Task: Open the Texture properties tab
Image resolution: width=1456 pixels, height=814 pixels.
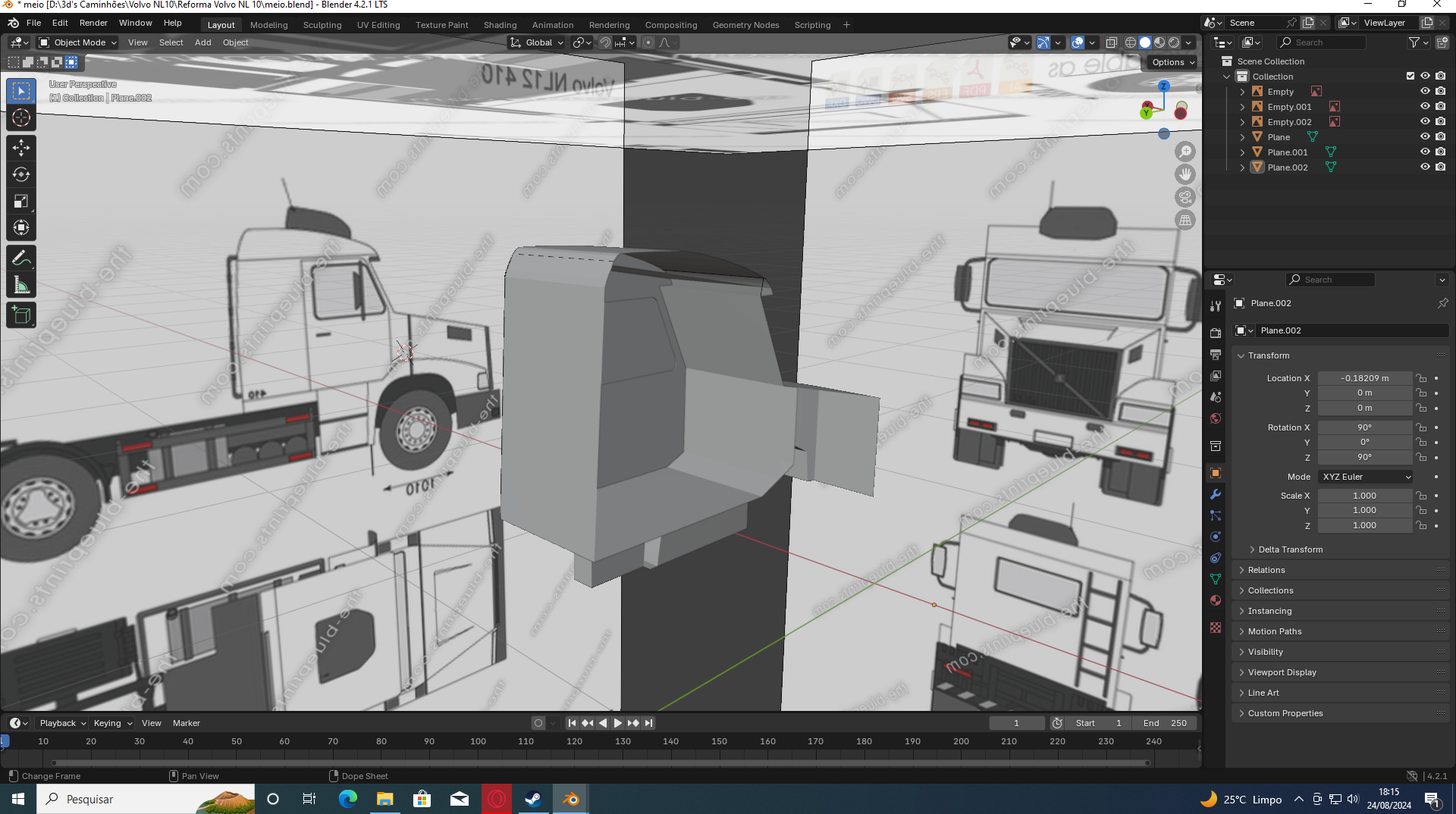Action: tap(1216, 628)
